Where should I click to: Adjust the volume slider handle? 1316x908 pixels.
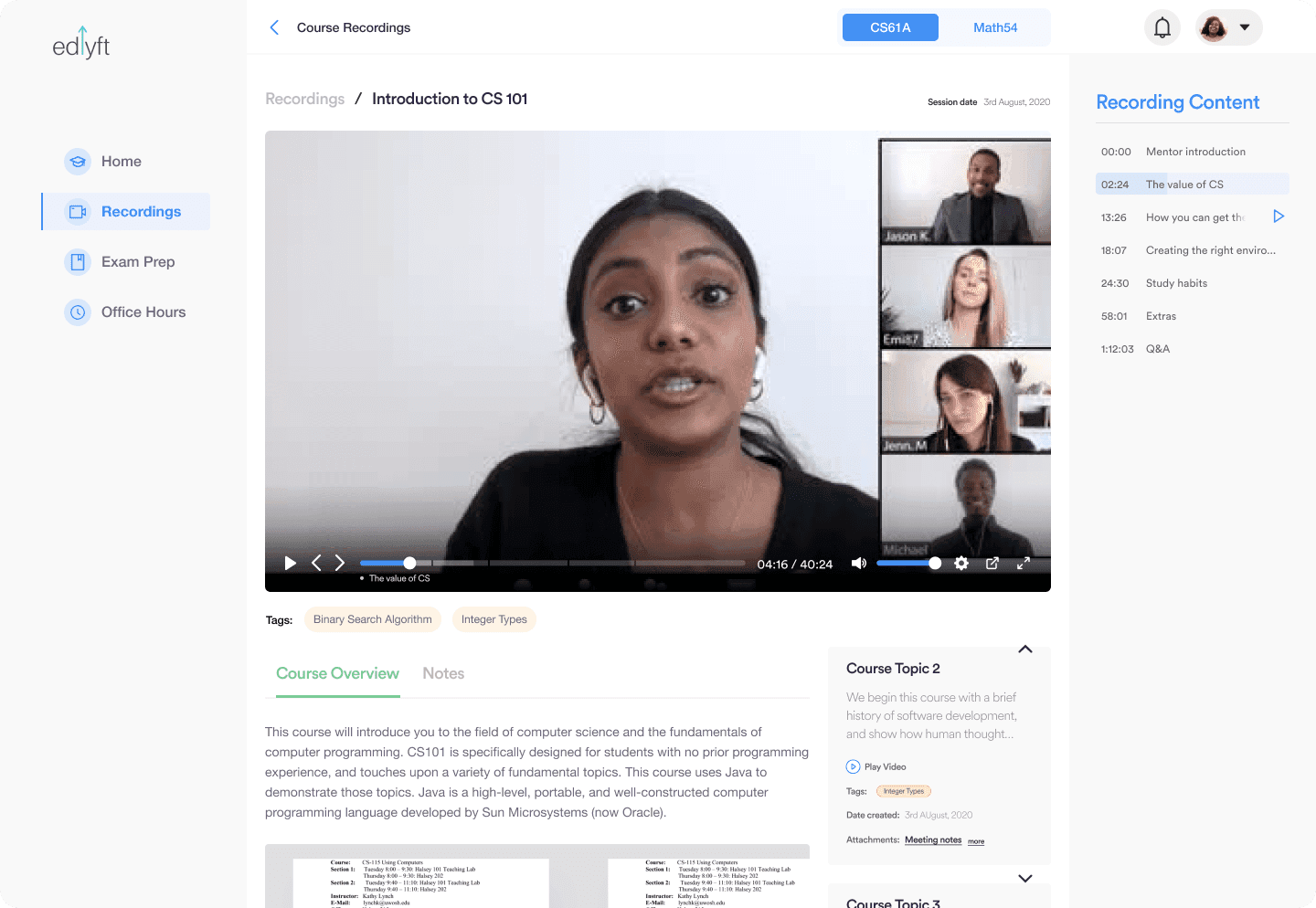pos(935,564)
